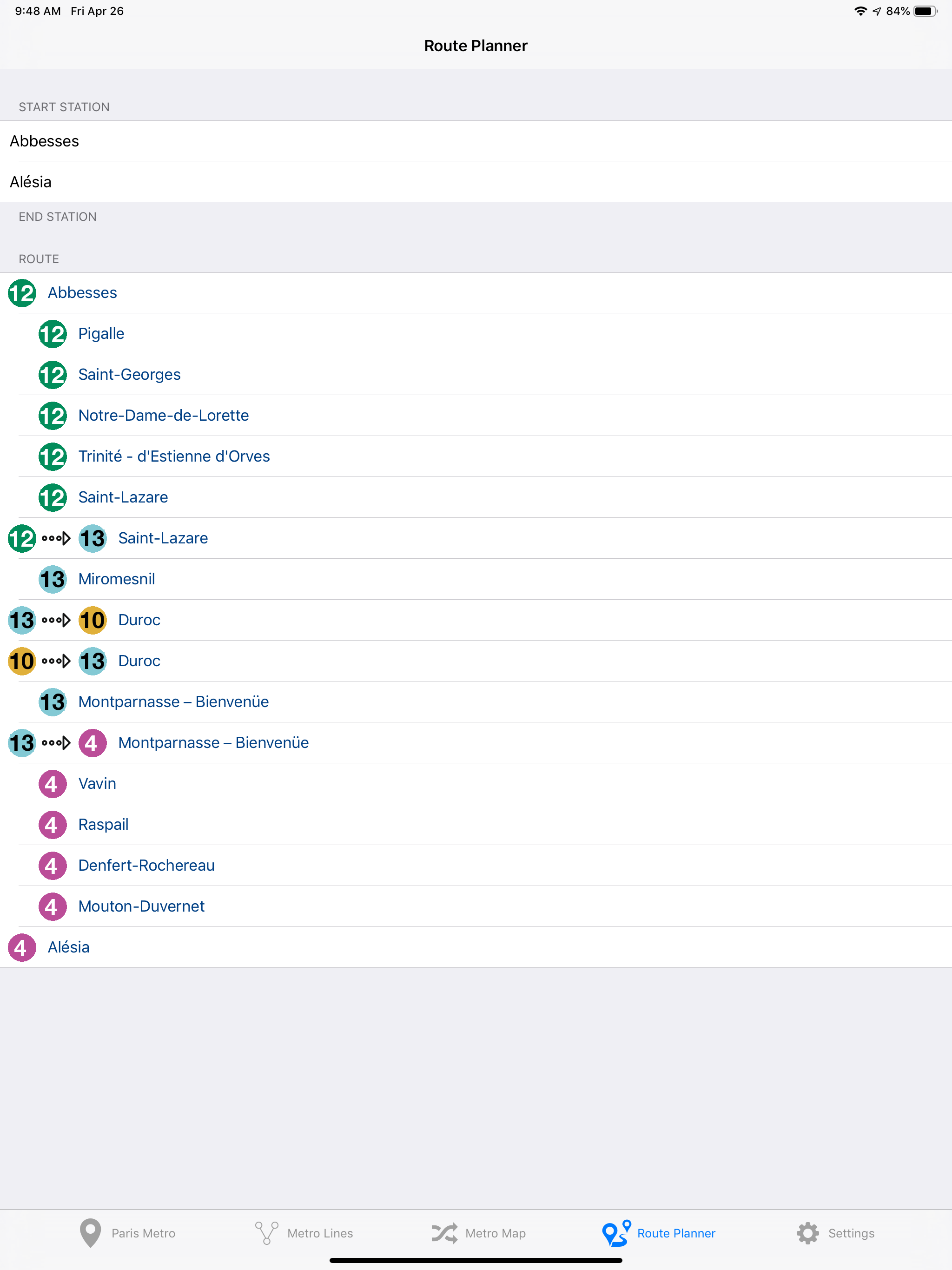Switch to the Metro Lines tab
This screenshot has width=952, height=1270.
tap(304, 1233)
